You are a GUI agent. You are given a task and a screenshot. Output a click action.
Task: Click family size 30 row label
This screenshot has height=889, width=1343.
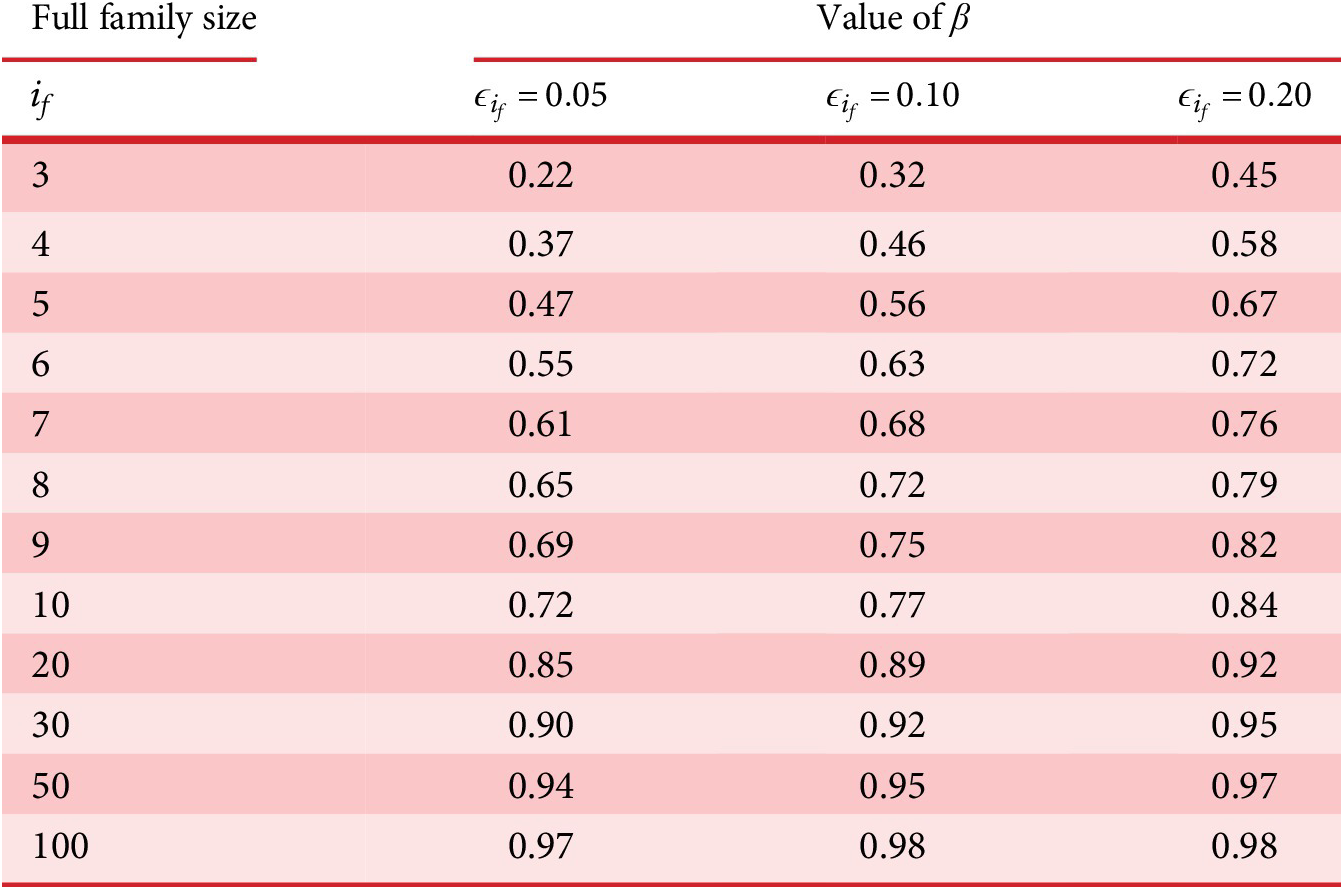(x=52, y=726)
